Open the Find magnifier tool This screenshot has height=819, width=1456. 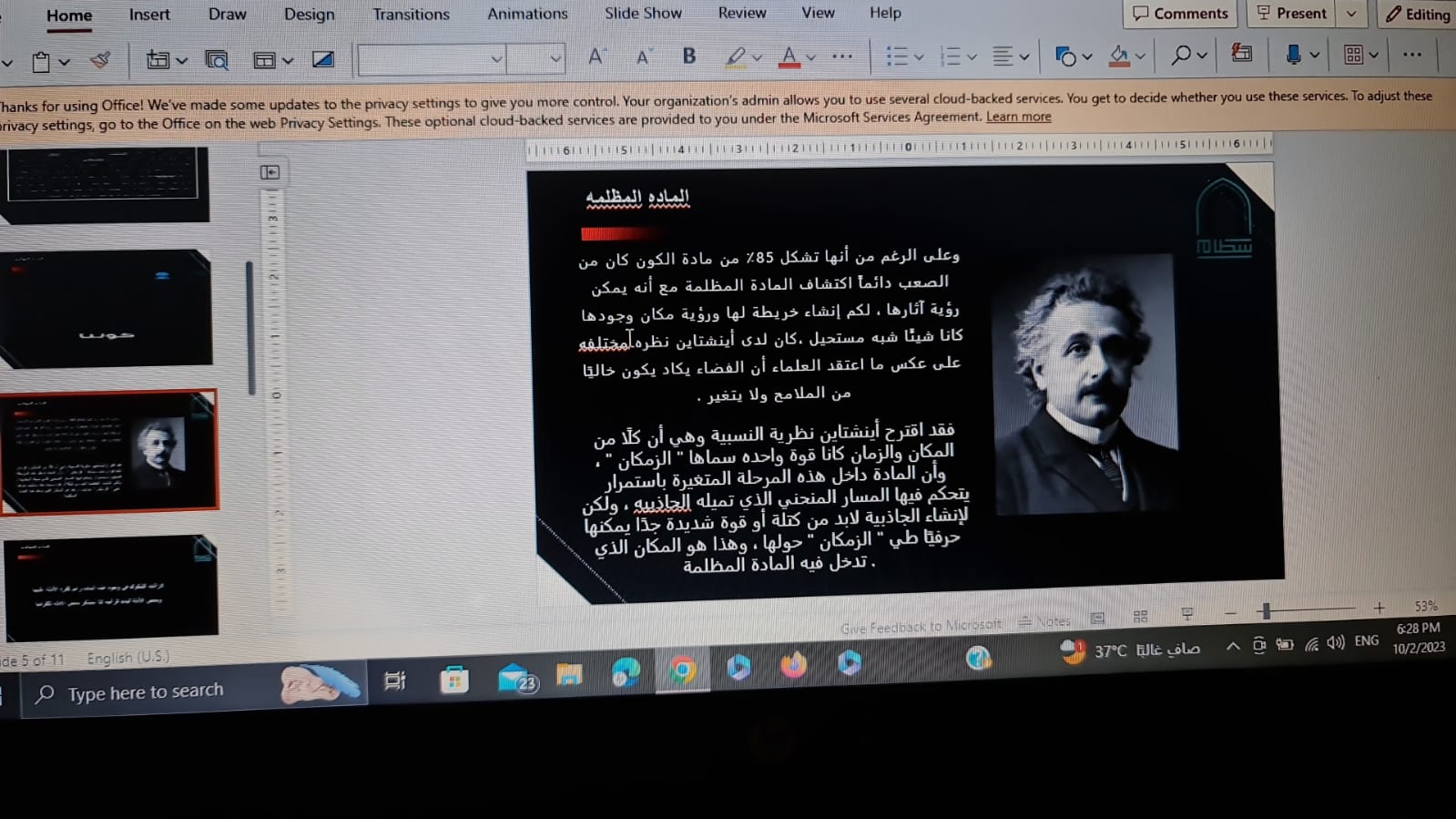pyautogui.click(x=1181, y=56)
